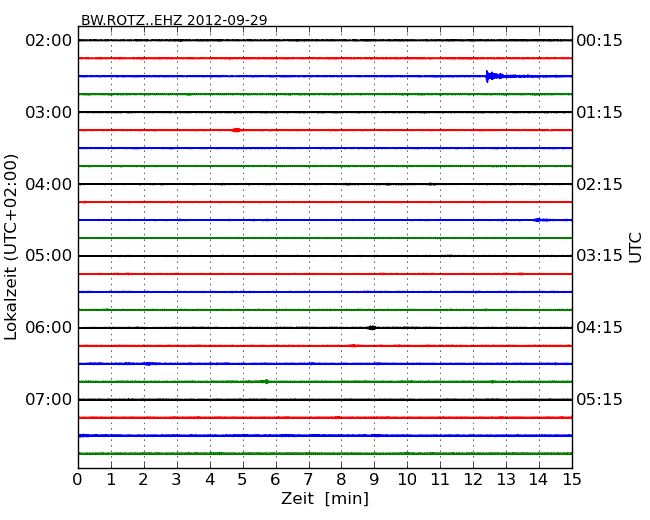
Task: Click the 04:15 UTC label
Action: click(599, 328)
